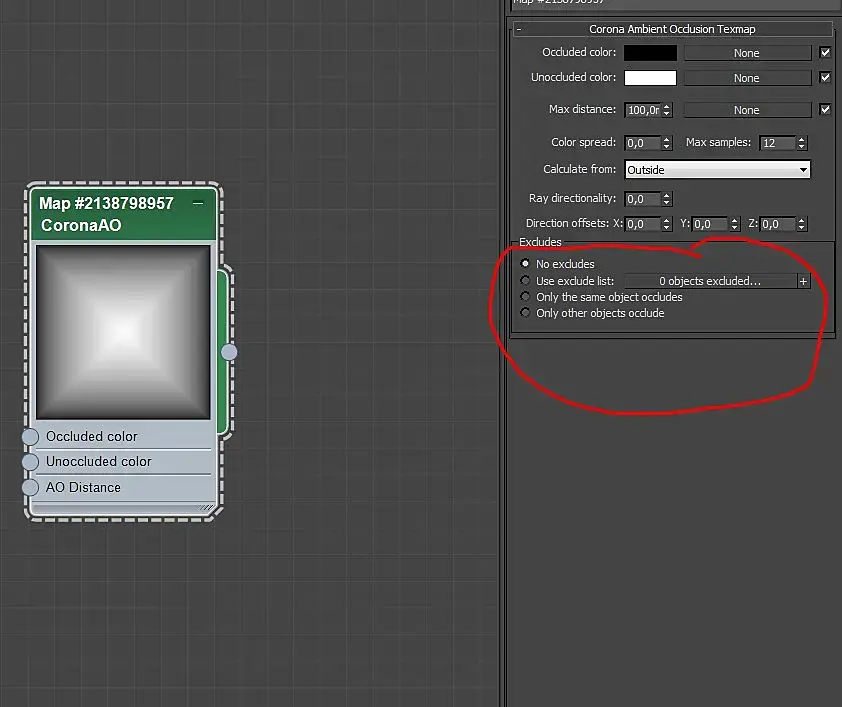Viewport: 842px width, 707px height.
Task: Select Only other objects occlude option
Action: 525,312
